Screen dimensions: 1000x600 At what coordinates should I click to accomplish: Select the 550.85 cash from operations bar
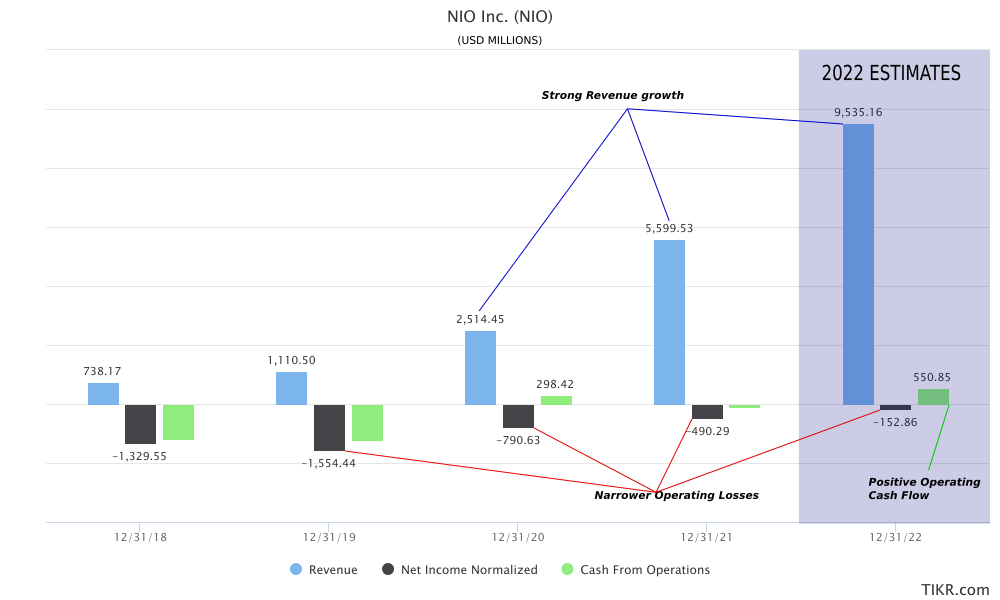(x=934, y=397)
